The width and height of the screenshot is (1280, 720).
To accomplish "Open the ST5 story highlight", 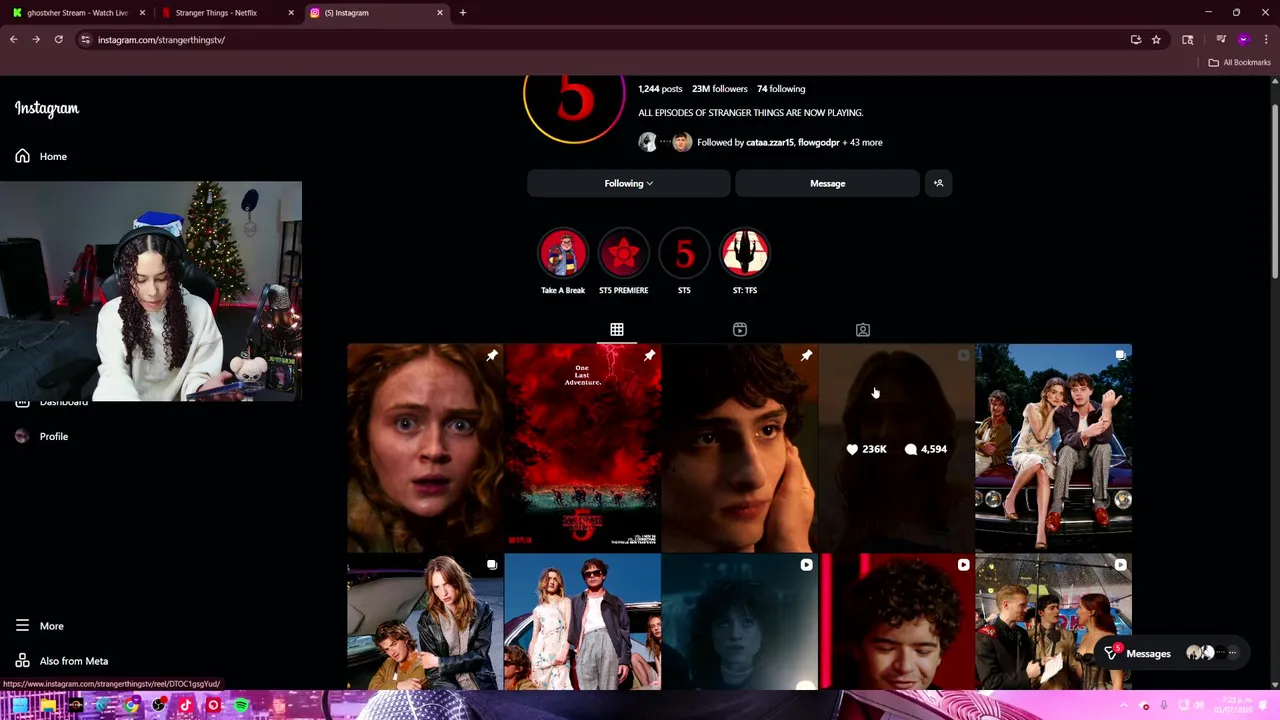I will point(684,254).
